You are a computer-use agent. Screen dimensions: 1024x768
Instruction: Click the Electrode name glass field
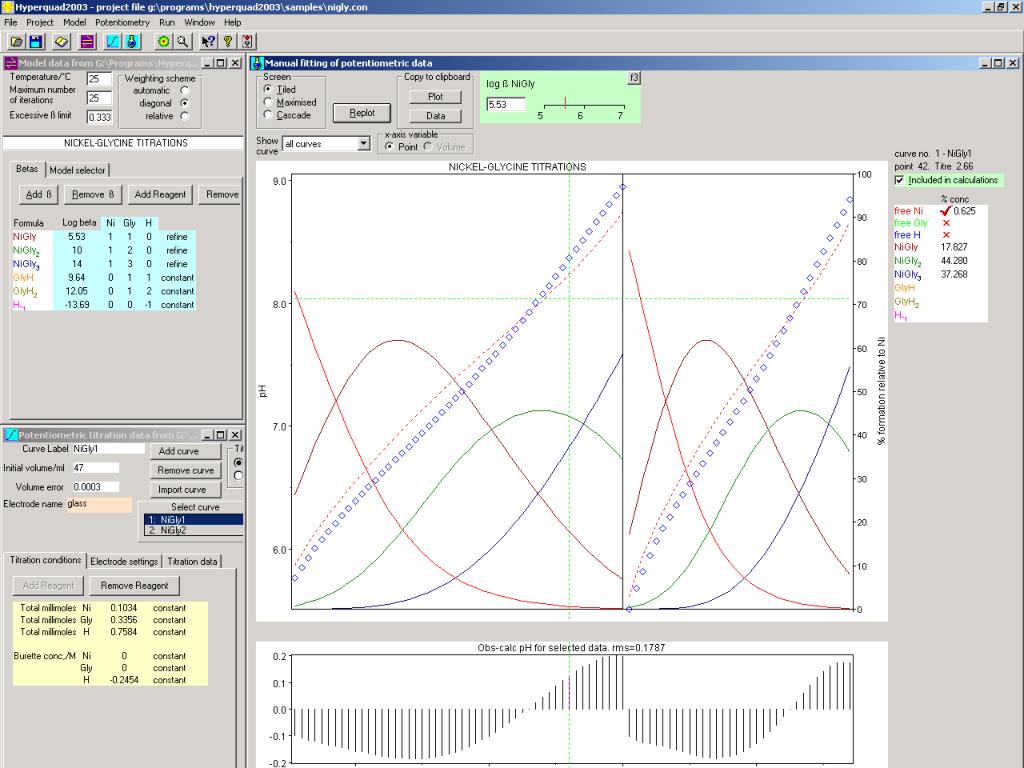click(x=99, y=504)
